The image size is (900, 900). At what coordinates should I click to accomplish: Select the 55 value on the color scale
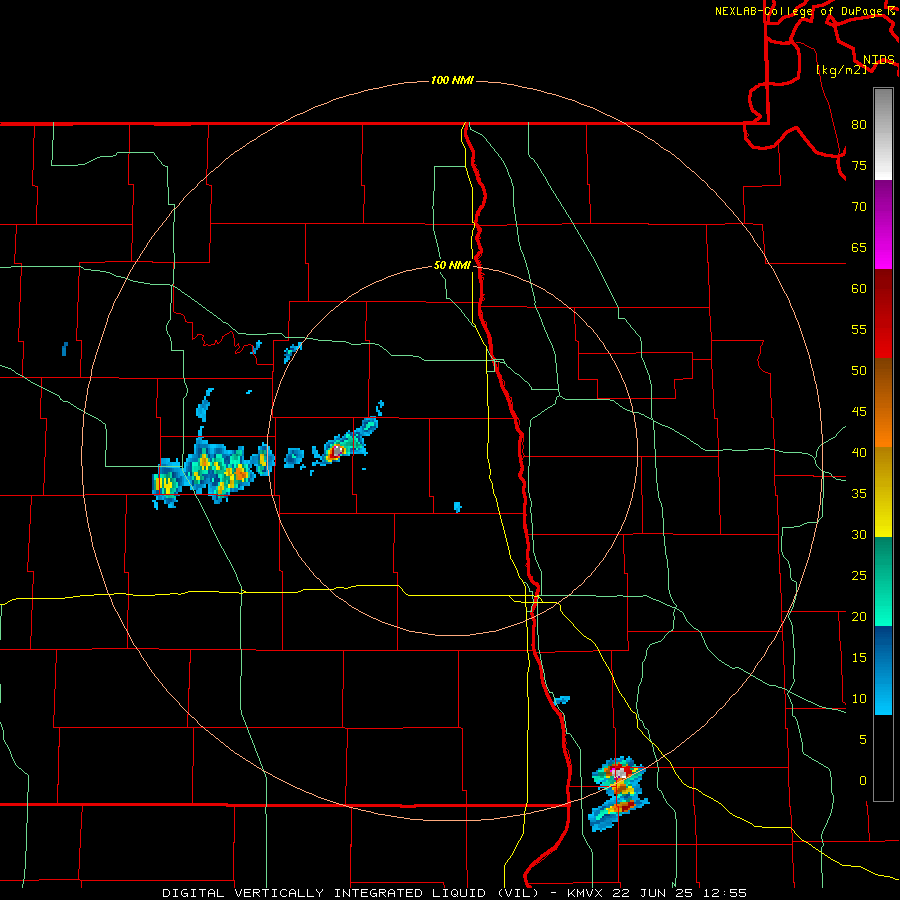(x=859, y=329)
